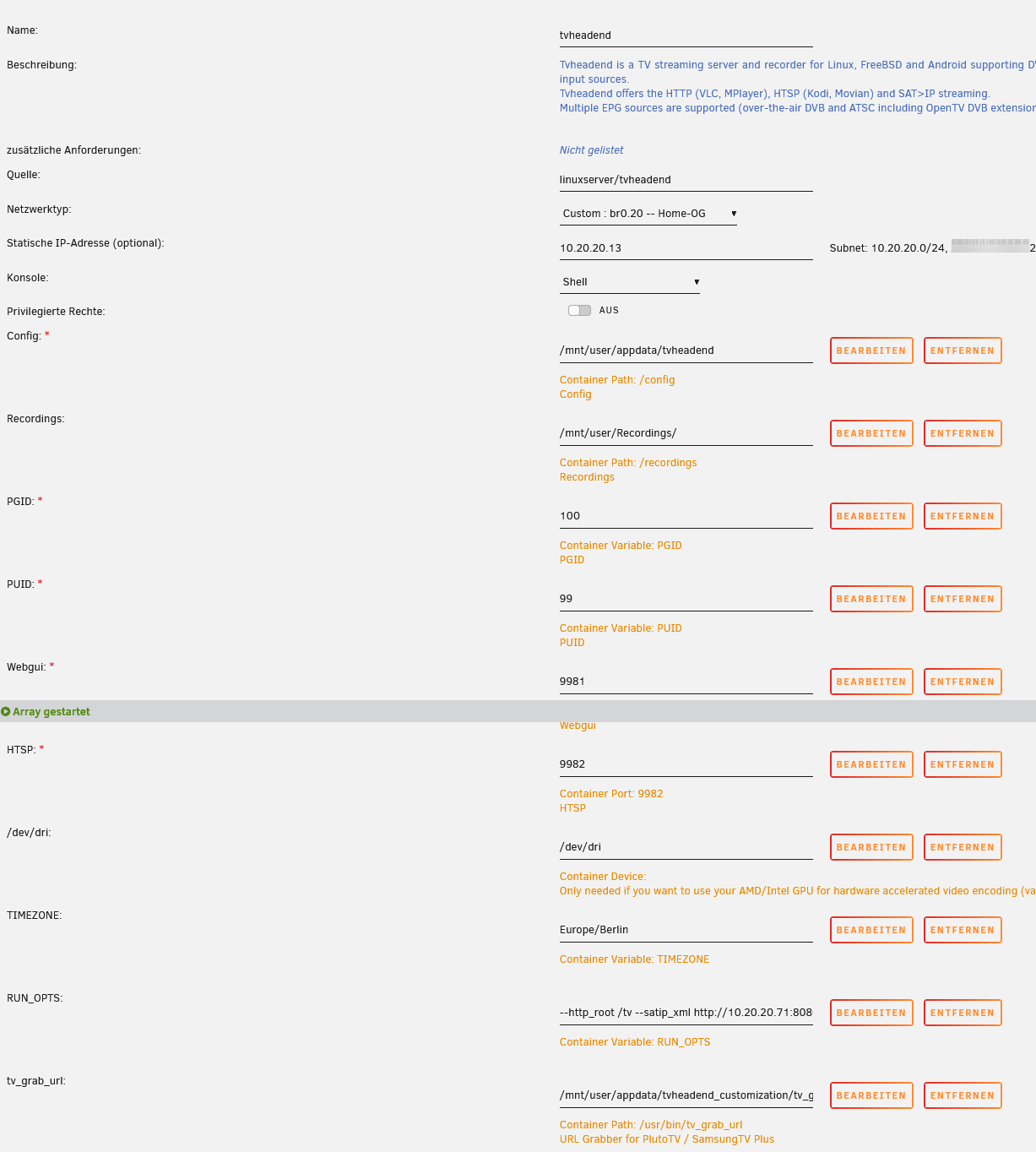Click the Container Device: label
Screen dimensions: 1036x1152
pyautogui.click(x=603, y=877)
